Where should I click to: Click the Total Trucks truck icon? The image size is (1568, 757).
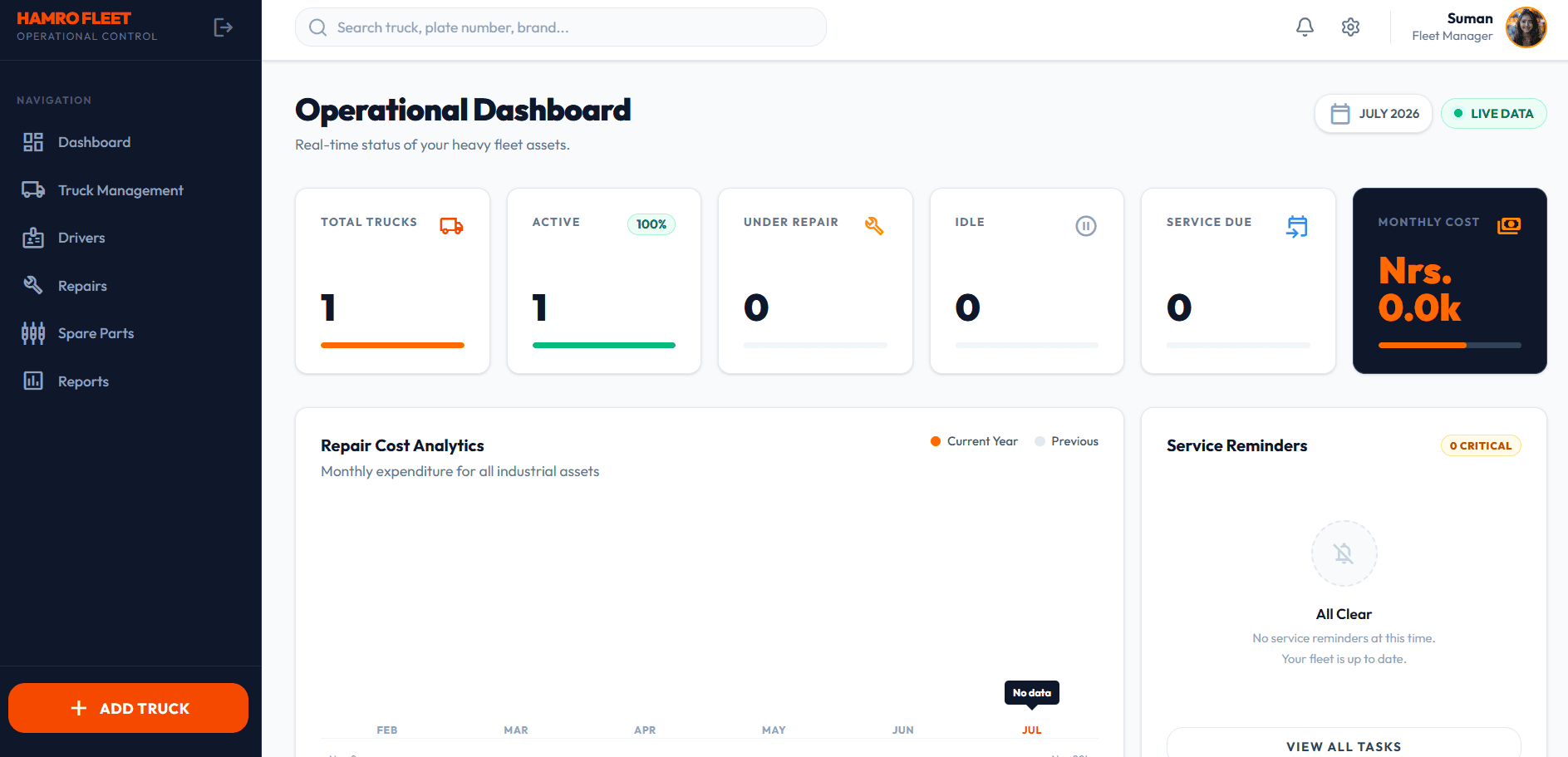pyautogui.click(x=451, y=226)
